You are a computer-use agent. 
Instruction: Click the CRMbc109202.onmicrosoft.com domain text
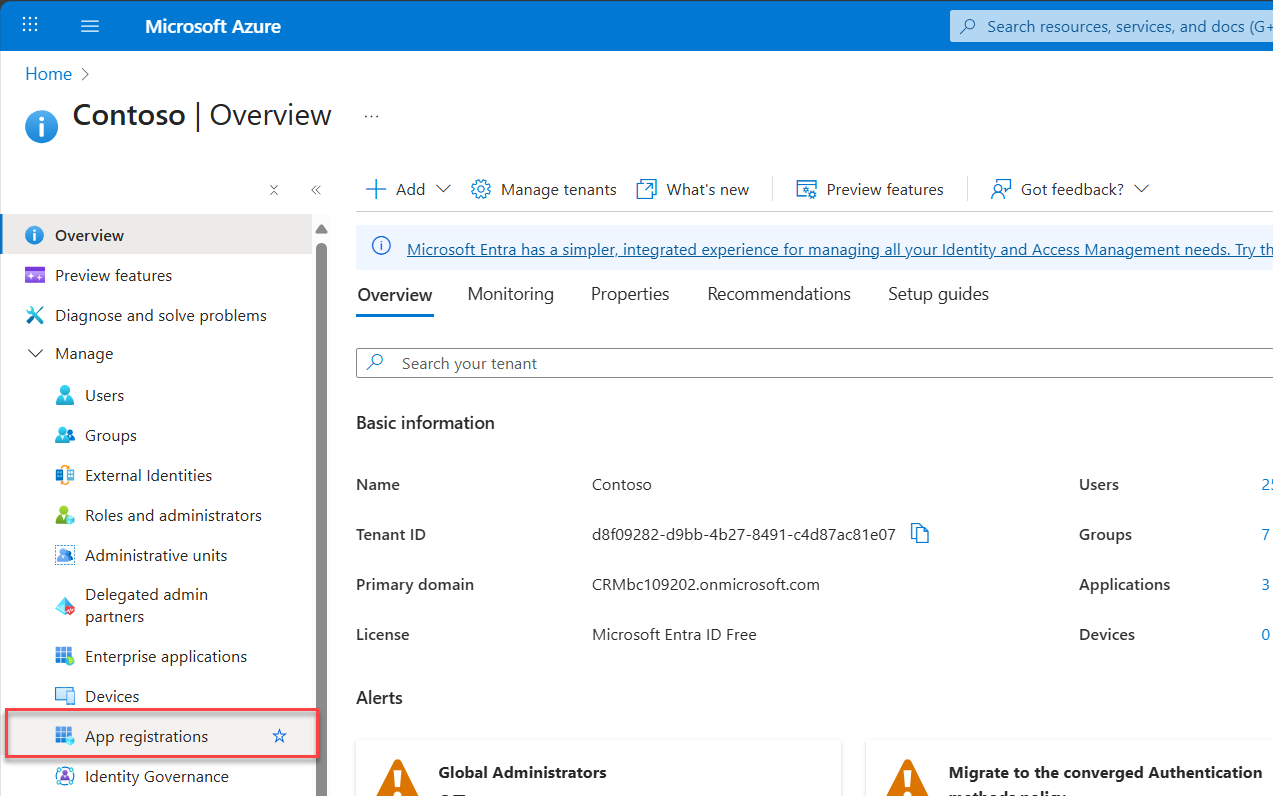point(706,585)
